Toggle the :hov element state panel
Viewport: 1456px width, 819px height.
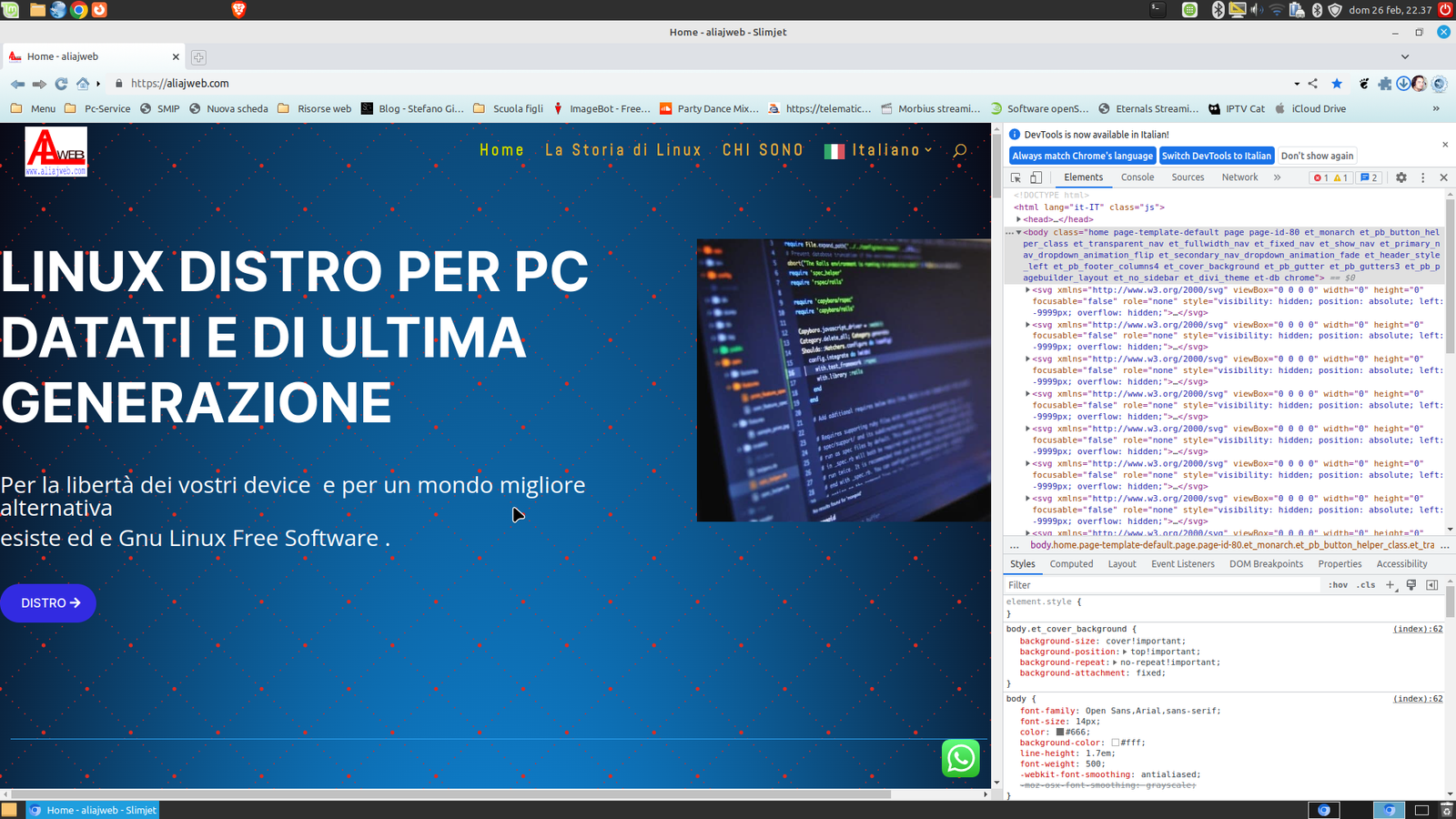coord(1338,585)
